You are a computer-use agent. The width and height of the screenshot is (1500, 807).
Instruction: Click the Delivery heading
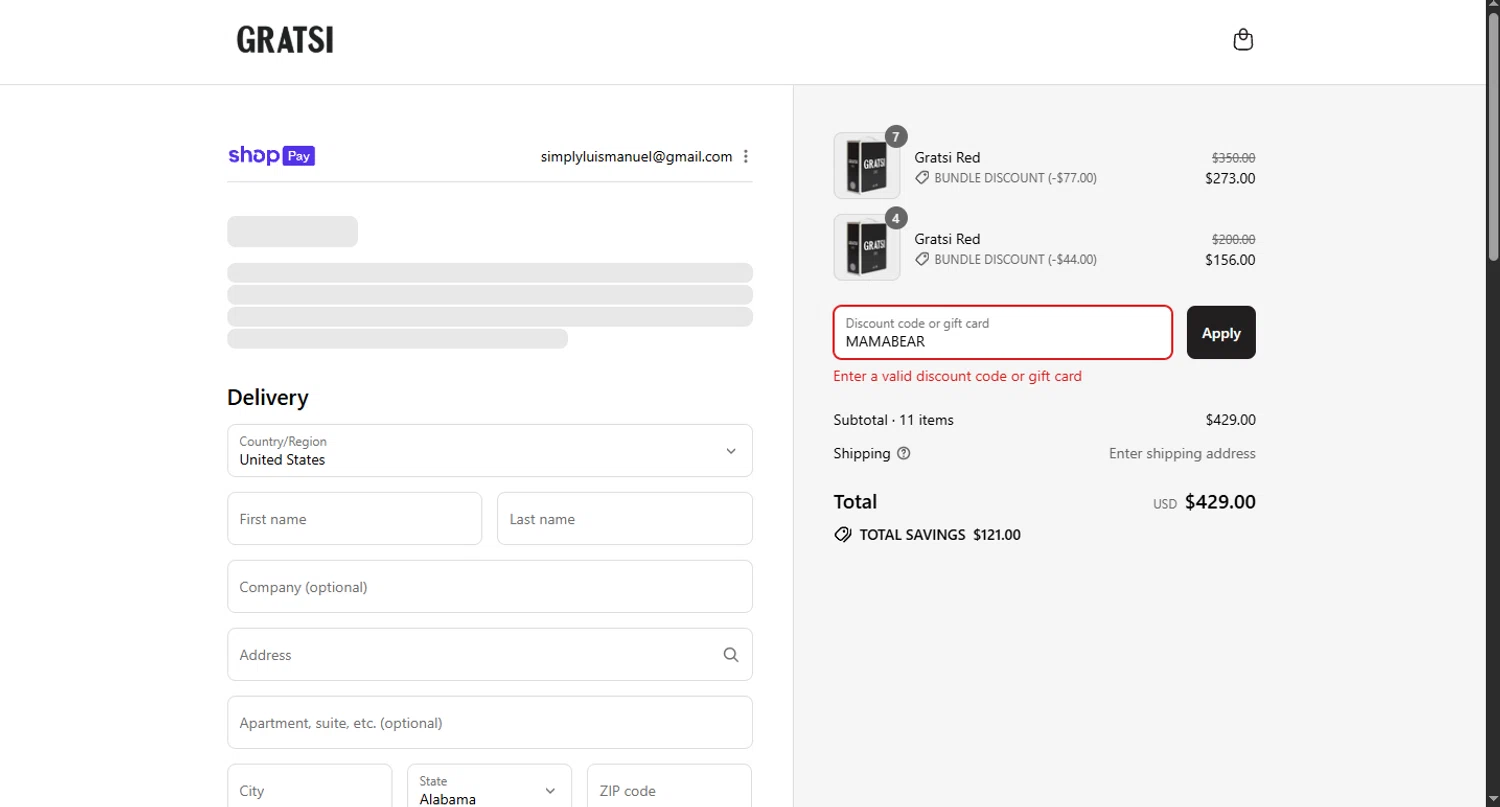[268, 397]
